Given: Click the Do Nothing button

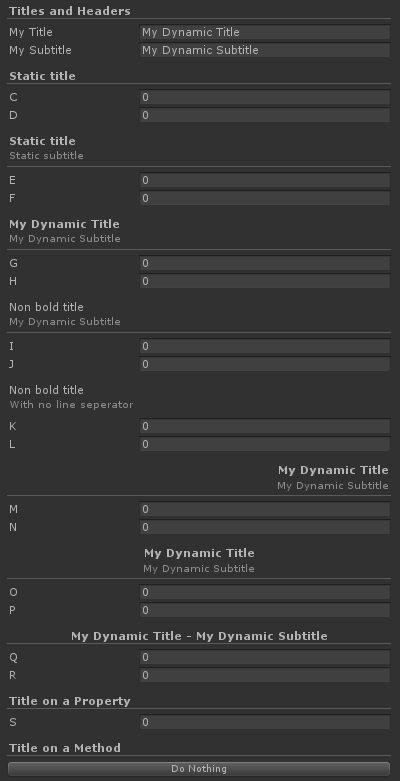Looking at the screenshot, I should pyautogui.click(x=199, y=769).
